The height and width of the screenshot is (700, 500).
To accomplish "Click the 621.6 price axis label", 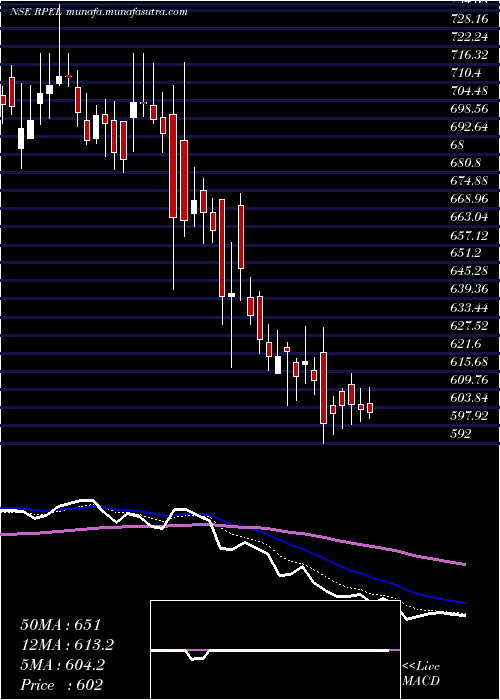I will click(466, 343).
